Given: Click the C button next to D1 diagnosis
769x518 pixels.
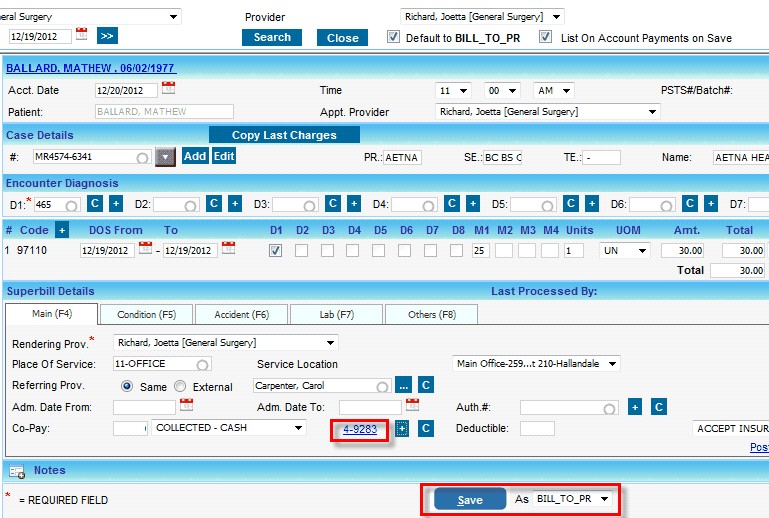Looking at the screenshot, I should (95, 204).
